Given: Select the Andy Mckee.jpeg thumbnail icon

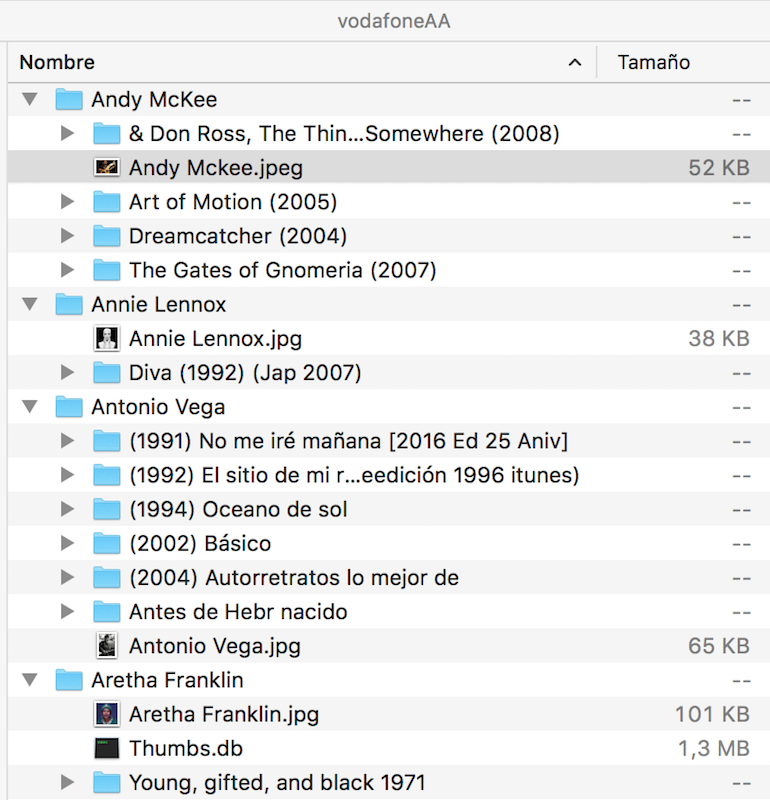Looking at the screenshot, I should 107,167.
